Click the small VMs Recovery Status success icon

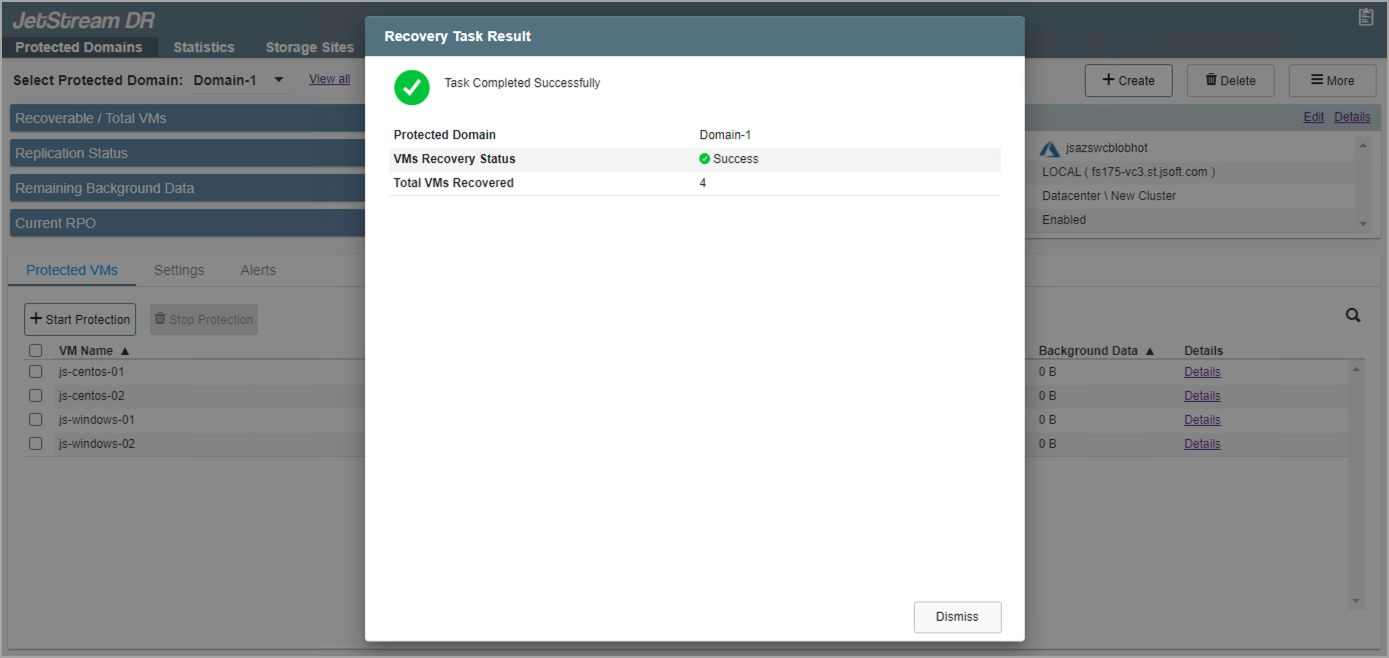click(x=704, y=159)
